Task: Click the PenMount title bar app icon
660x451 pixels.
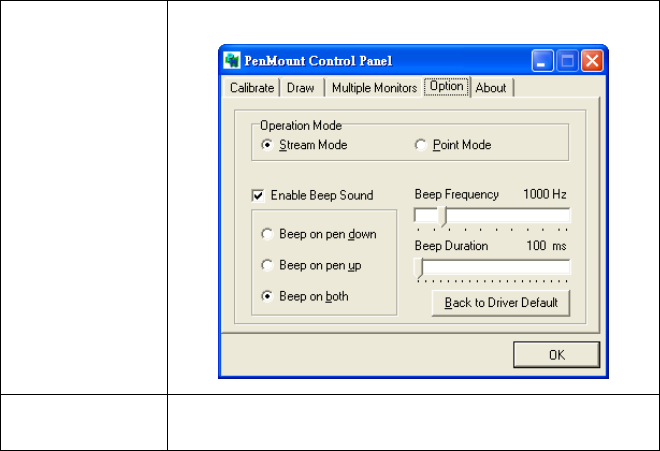Action: [232, 61]
